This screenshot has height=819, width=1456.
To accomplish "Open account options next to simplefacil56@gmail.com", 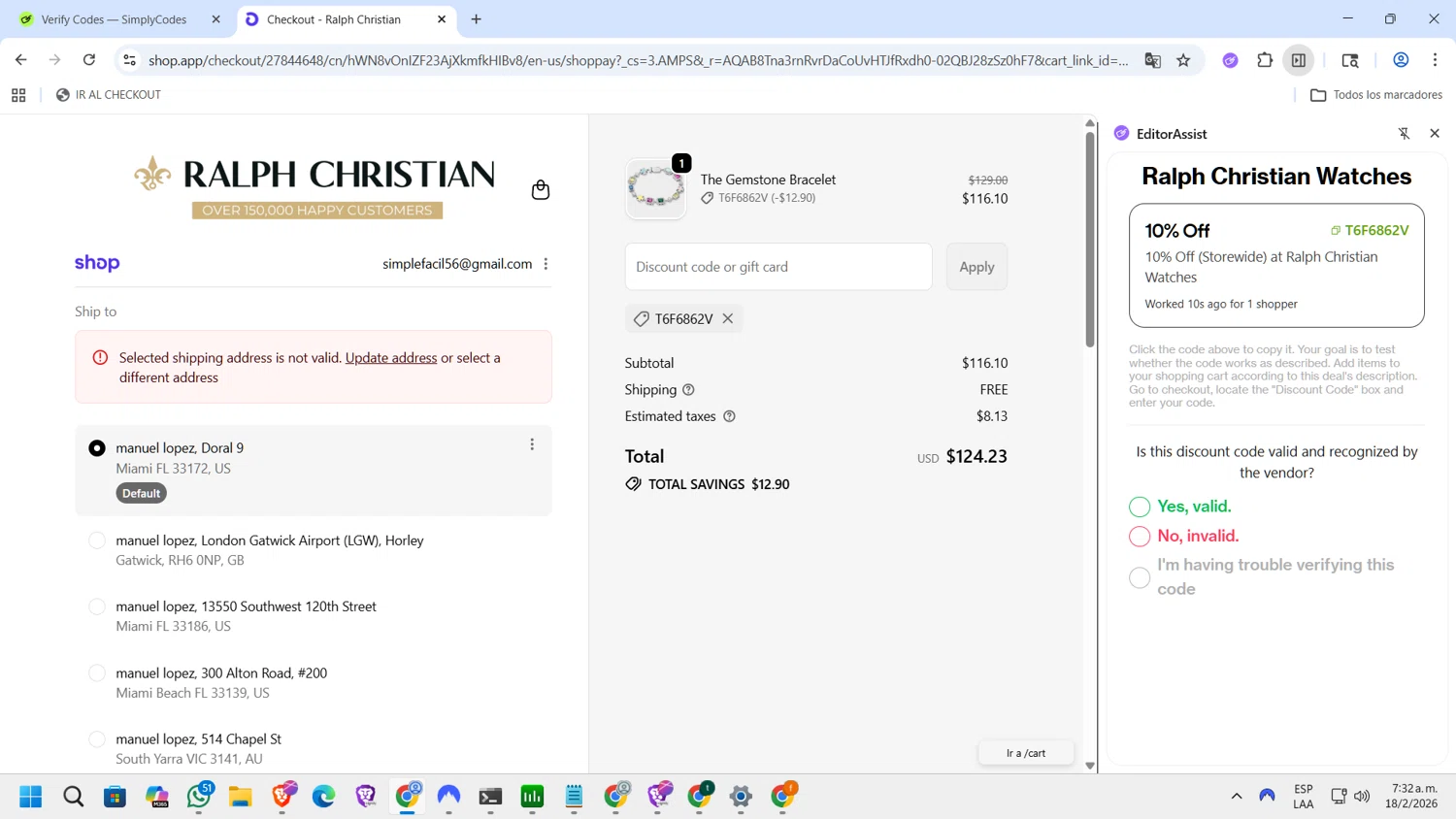I will tap(546, 264).
